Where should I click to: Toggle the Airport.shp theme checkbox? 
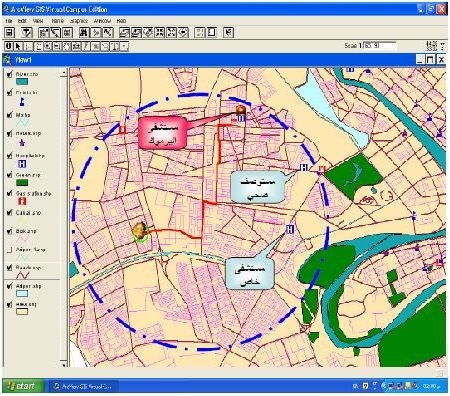9,286
